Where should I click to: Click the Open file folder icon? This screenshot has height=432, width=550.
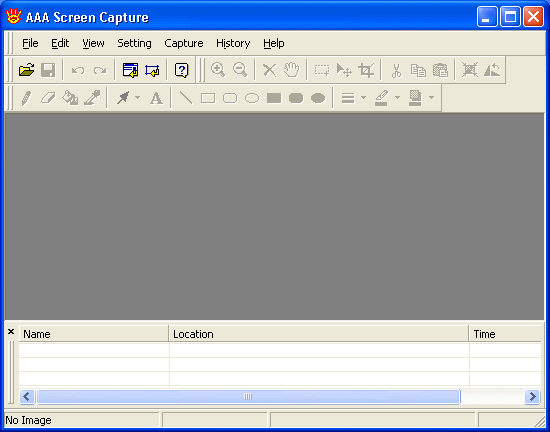click(27, 70)
